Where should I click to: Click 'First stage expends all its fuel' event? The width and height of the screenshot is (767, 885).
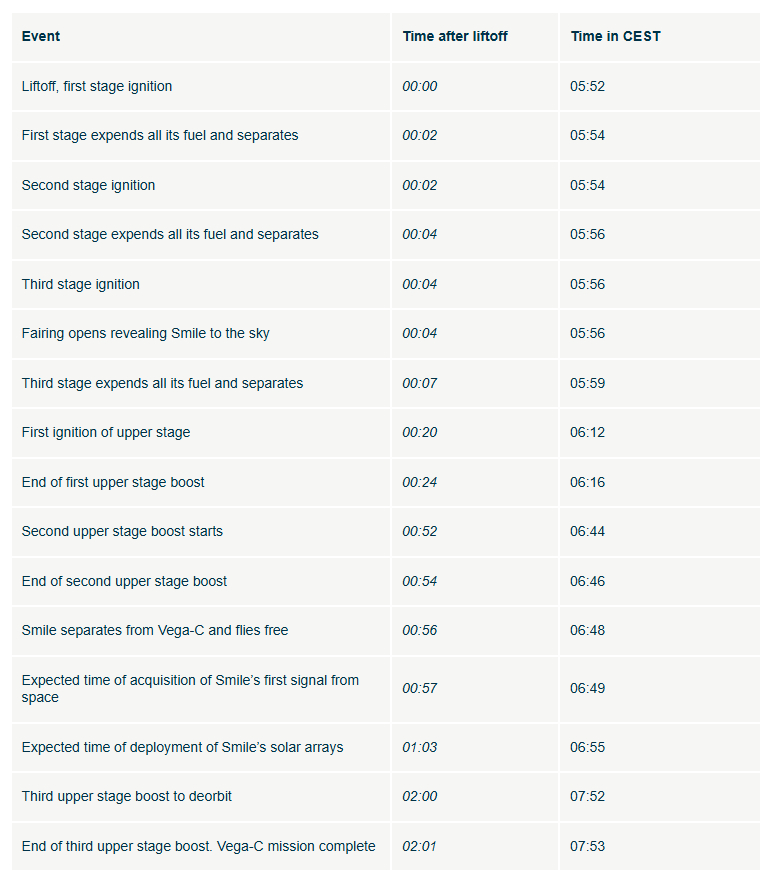pyautogui.click(x=160, y=135)
